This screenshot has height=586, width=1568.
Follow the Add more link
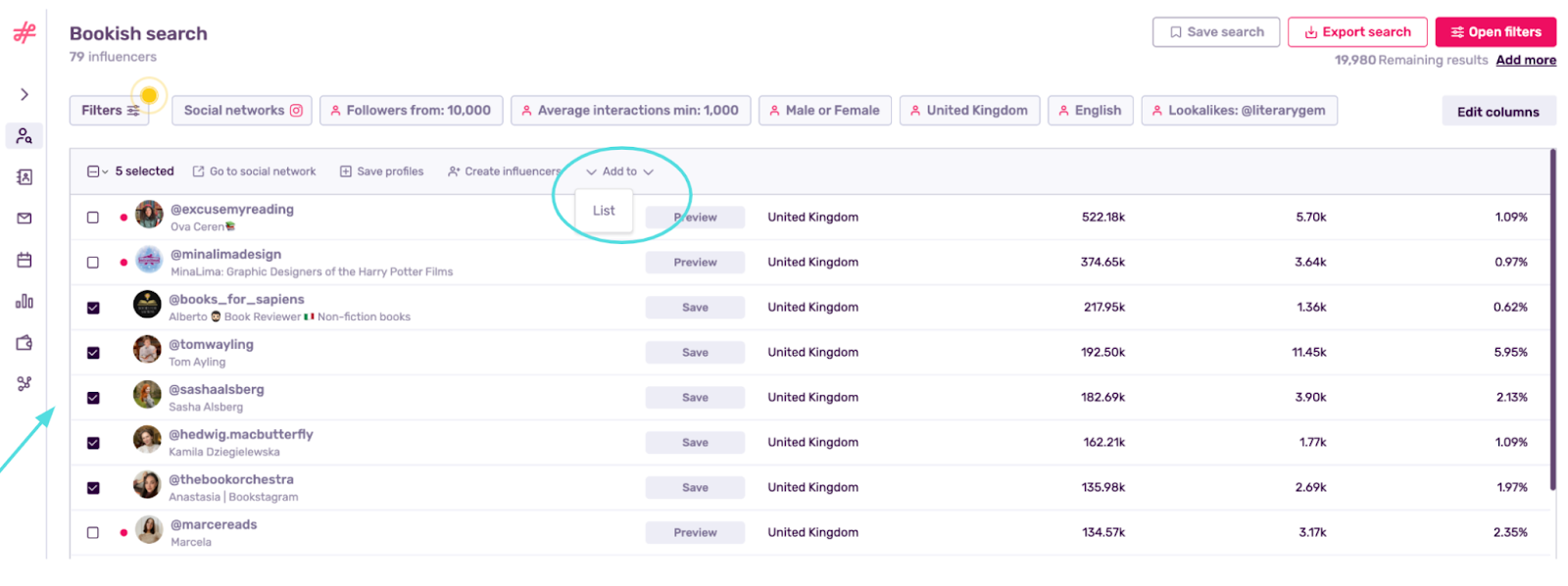click(1526, 60)
